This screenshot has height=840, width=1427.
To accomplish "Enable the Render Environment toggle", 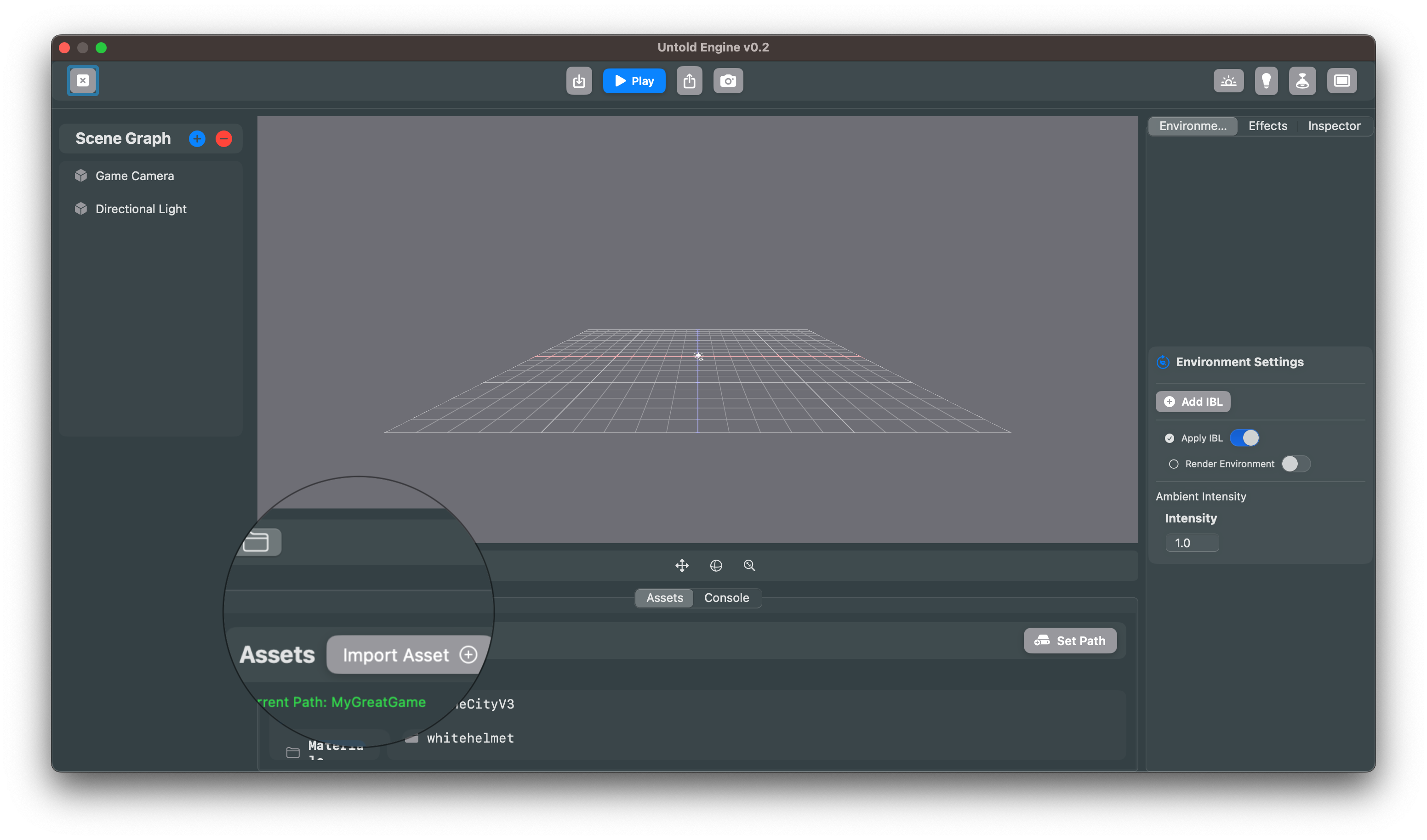I will (x=1296, y=464).
